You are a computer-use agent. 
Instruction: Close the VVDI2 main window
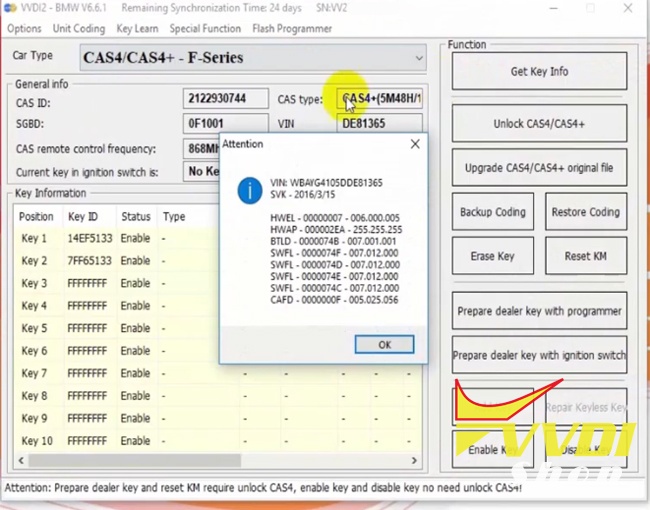(x=628, y=8)
